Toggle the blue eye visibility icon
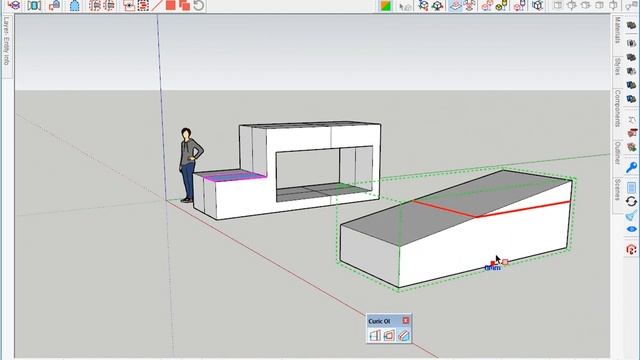The image size is (640, 360). (x=631, y=229)
